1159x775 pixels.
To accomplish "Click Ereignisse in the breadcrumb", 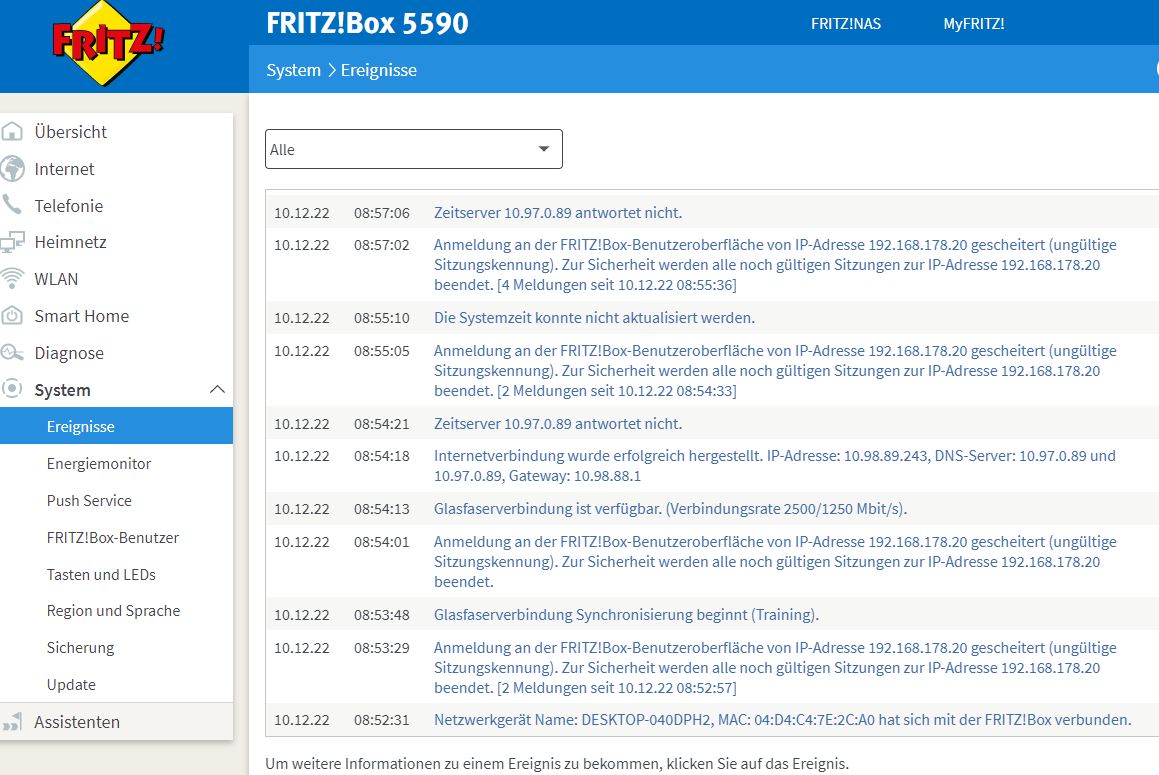I will pos(378,70).
